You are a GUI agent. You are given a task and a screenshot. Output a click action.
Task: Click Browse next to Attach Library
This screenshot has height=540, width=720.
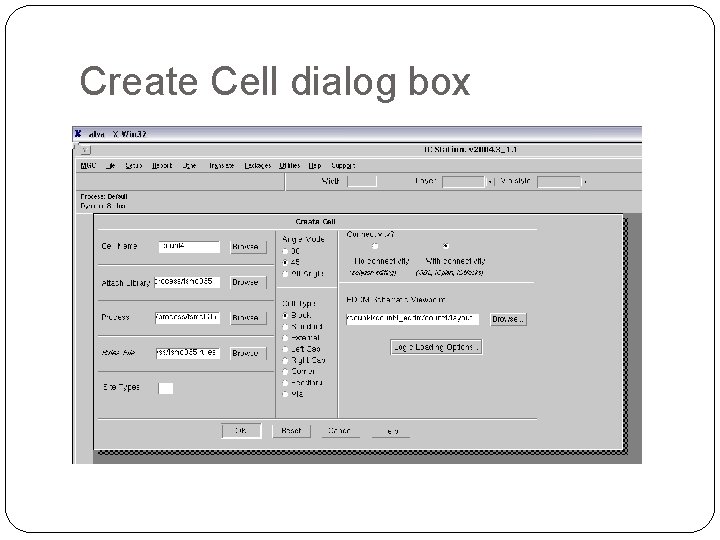(x=248, y=282)
